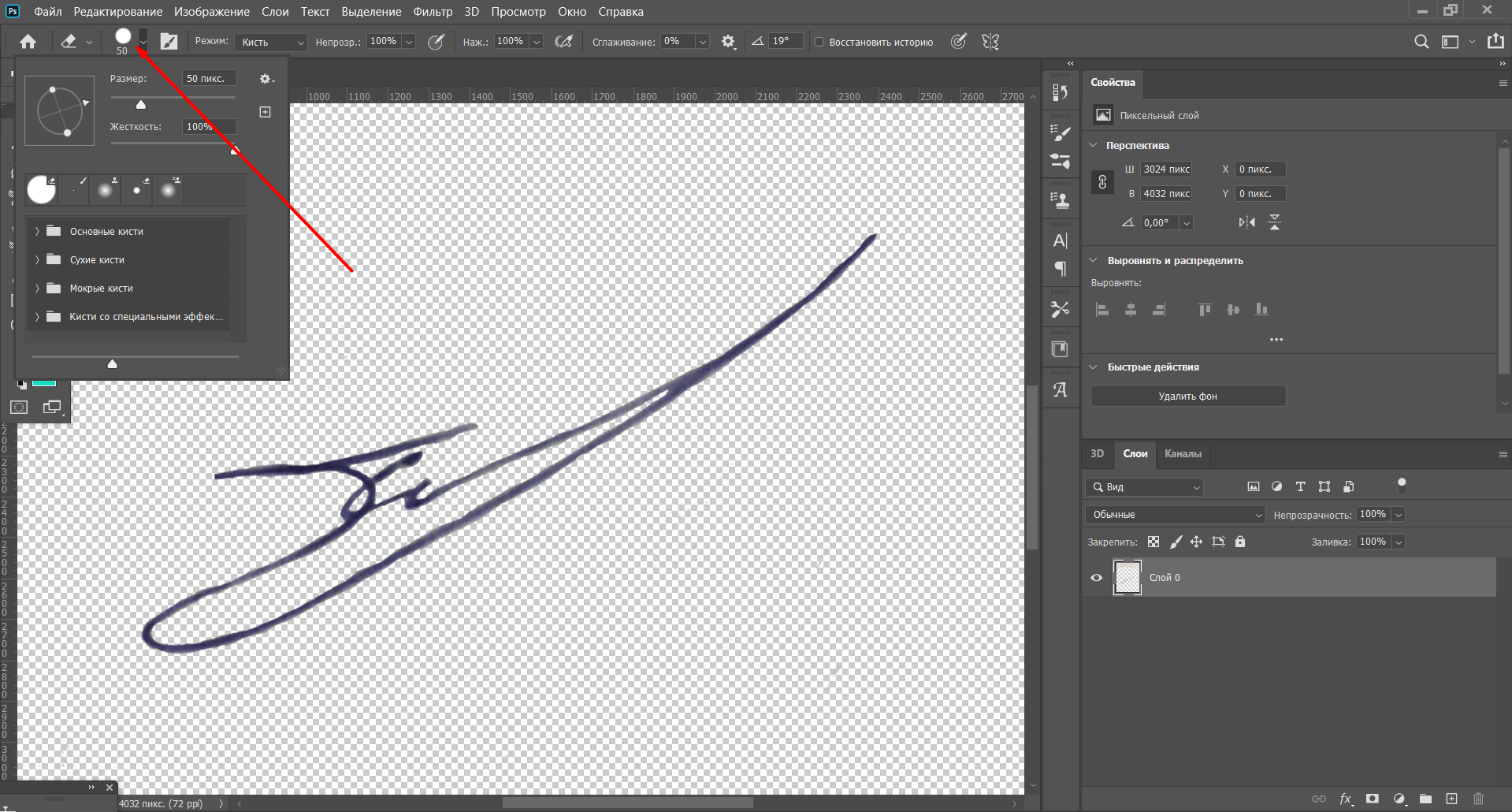
Task: Open the Фильтр menu
Action: point(433,12)
